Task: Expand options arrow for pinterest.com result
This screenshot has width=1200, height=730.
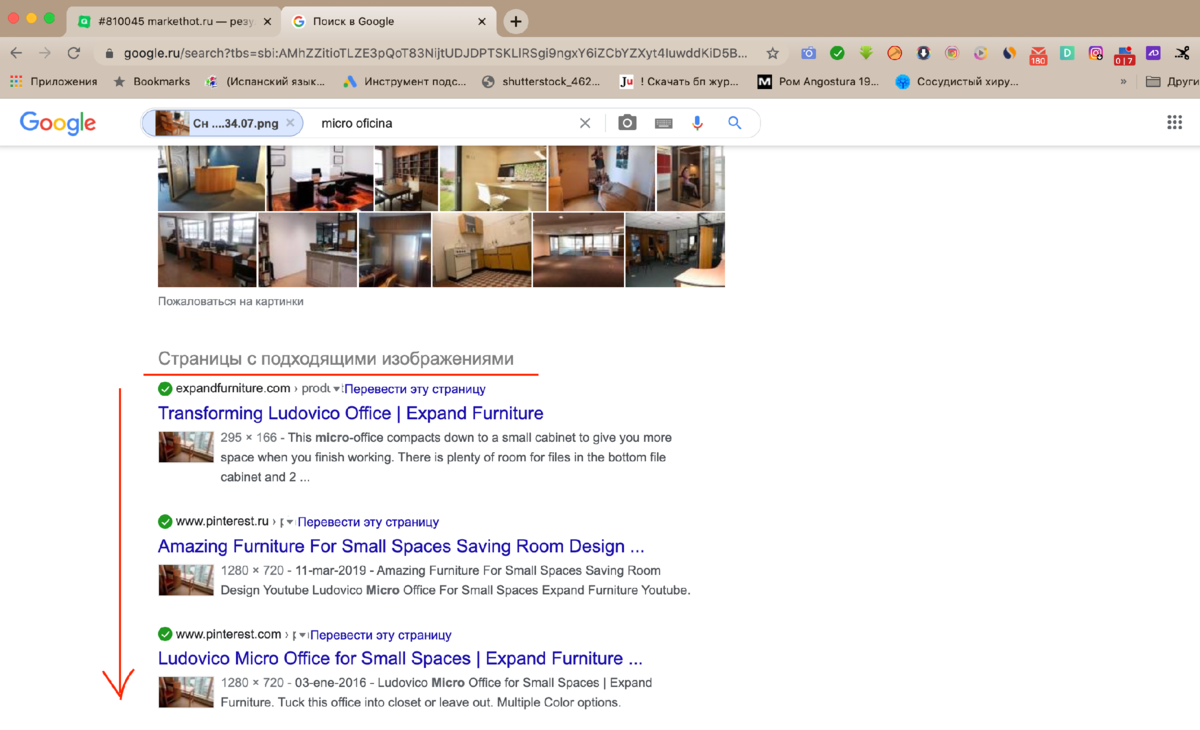Action: tap(303, 635)
